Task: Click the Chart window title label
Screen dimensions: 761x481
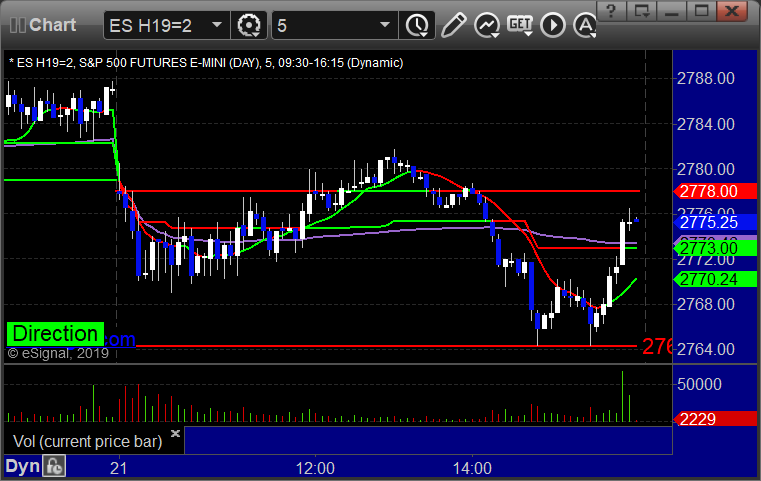Action: pos(52,25)
